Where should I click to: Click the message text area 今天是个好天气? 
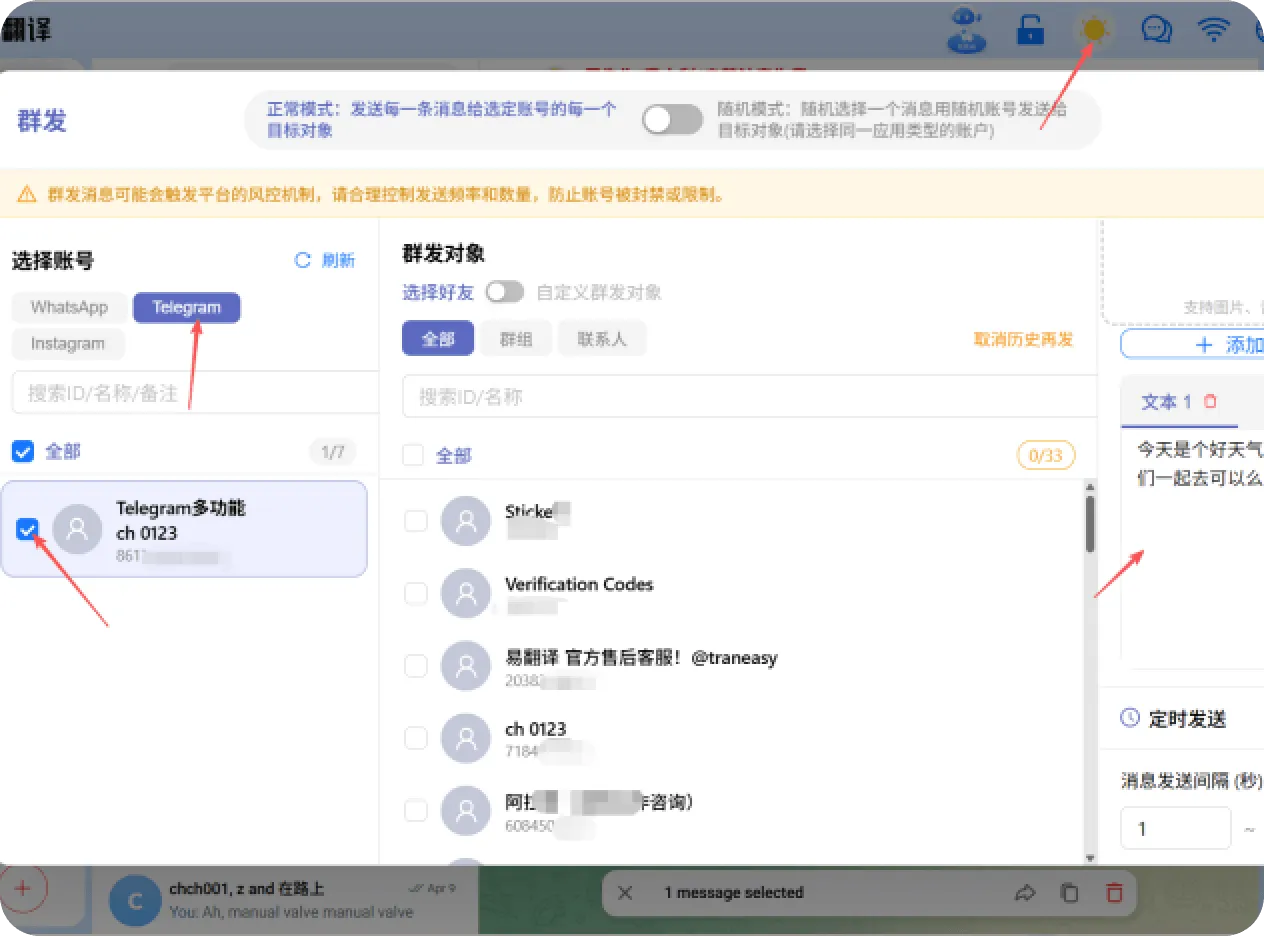click(x=1192, y=550)
